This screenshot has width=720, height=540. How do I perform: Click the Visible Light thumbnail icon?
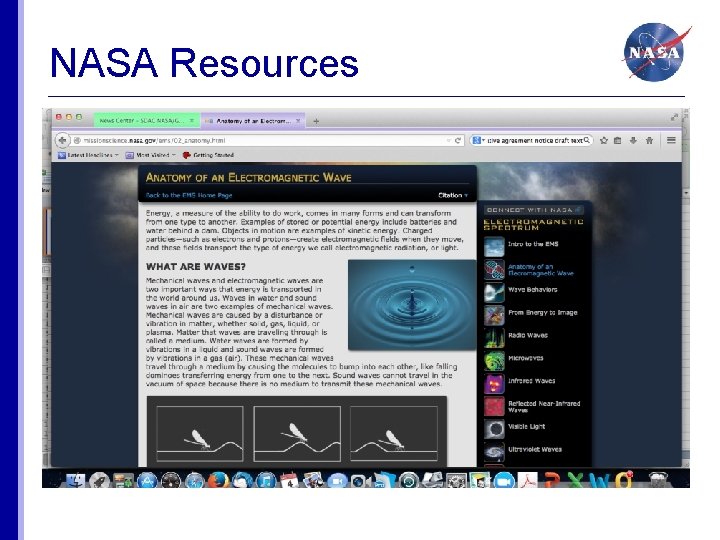[495, 429]
